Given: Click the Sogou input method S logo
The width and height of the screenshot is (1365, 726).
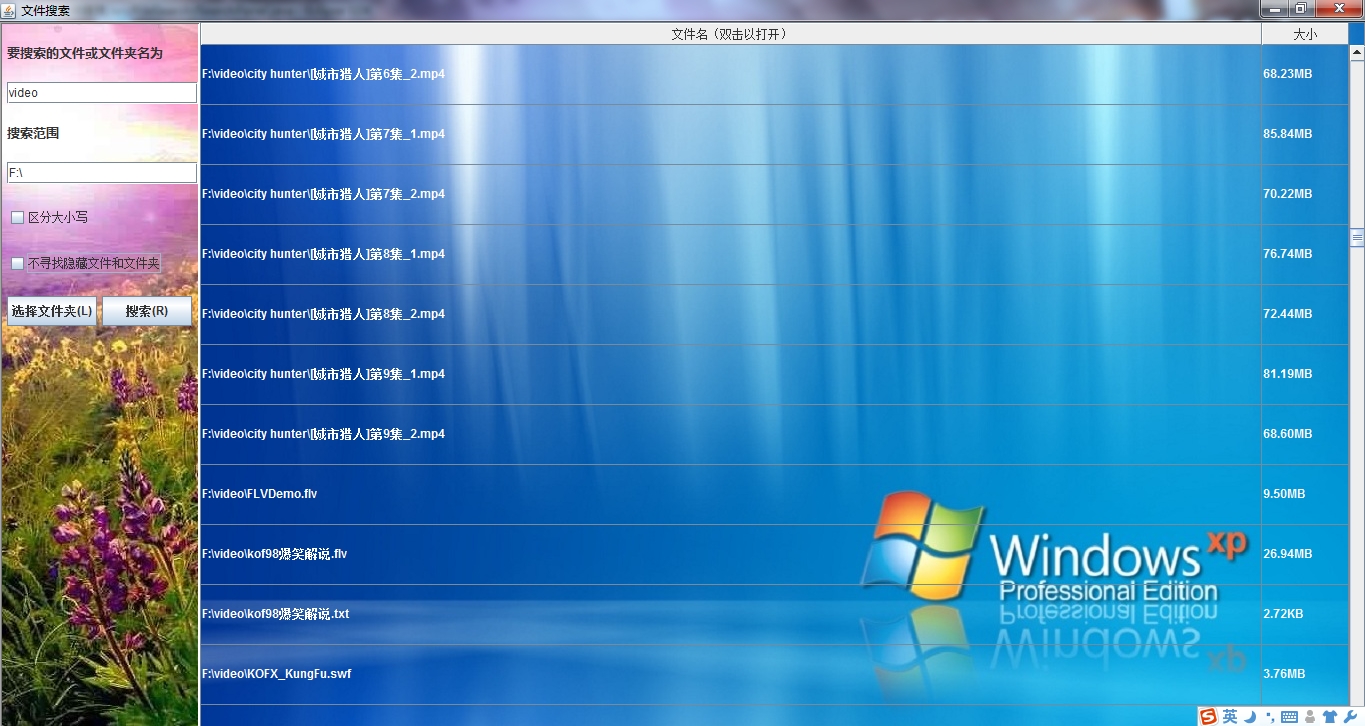Looking at the screenshot, I should pos(1209,716).
